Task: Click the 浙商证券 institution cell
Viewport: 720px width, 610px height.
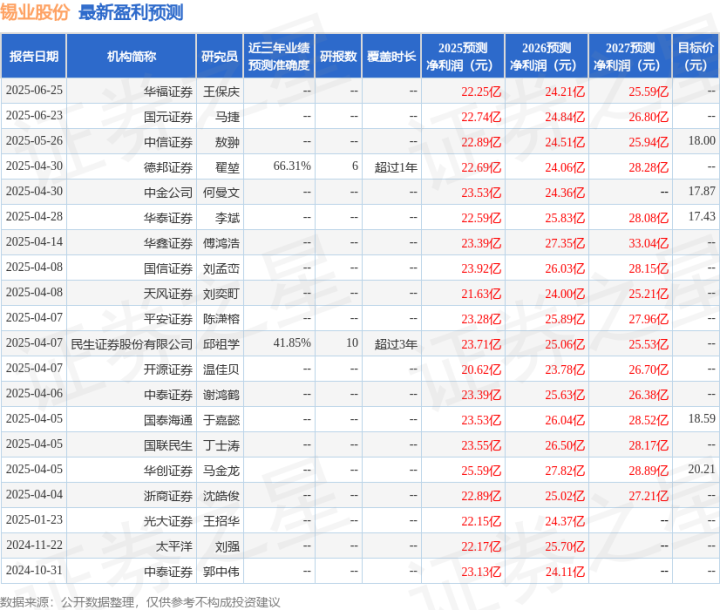Action: [x=168, y=496]
